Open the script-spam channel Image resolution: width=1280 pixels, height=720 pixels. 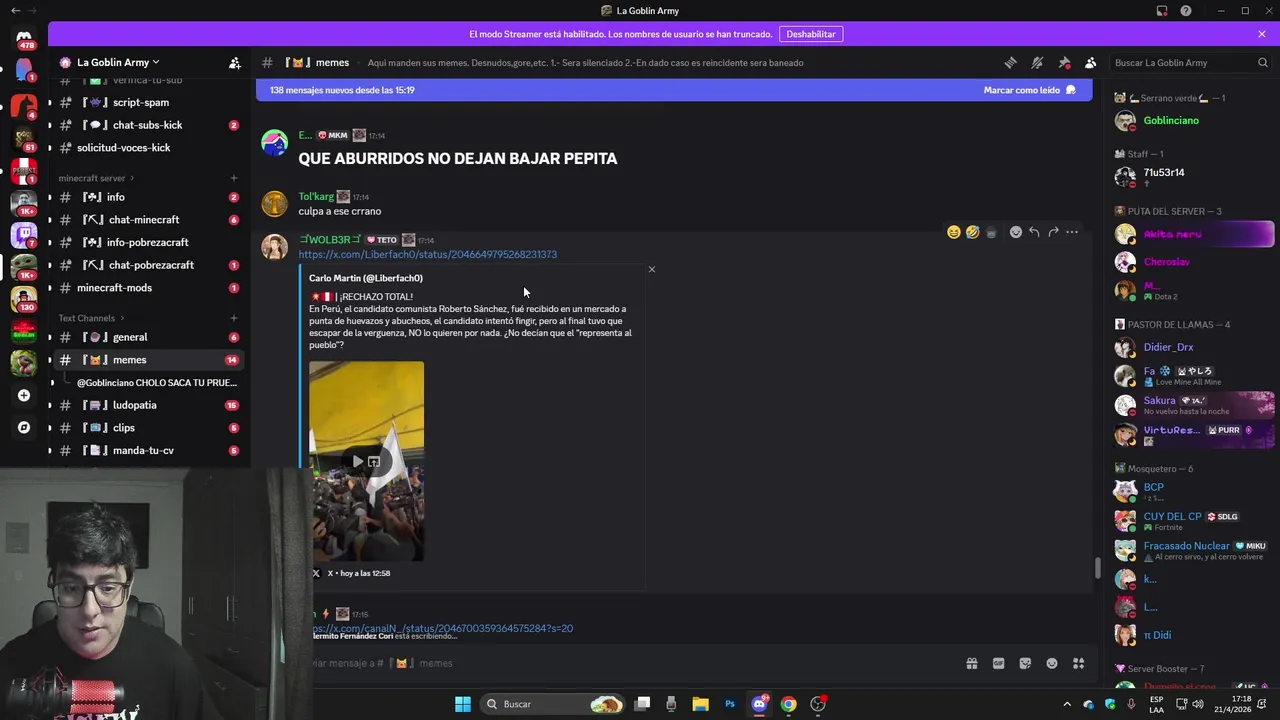click(147, 102)
